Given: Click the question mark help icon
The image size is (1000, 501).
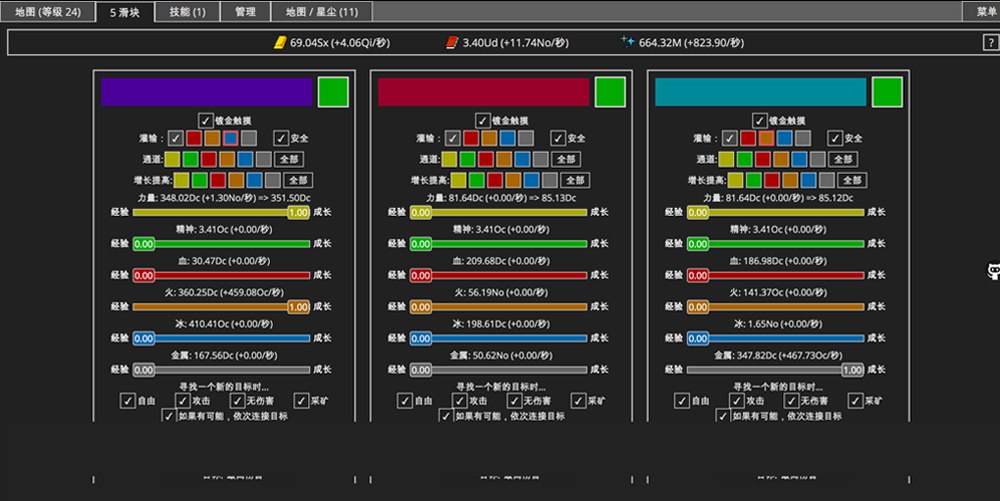Looking at the screenshot, I should 990,43.
